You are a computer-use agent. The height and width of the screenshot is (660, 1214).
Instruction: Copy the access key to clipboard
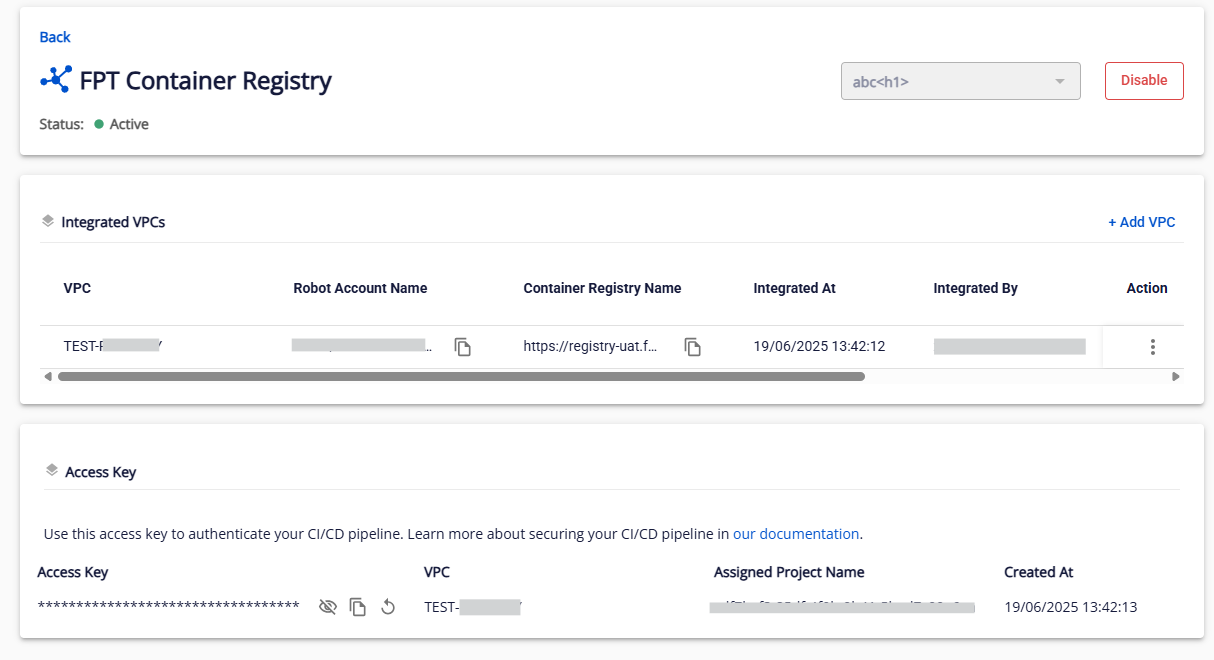tap(358, 607)
